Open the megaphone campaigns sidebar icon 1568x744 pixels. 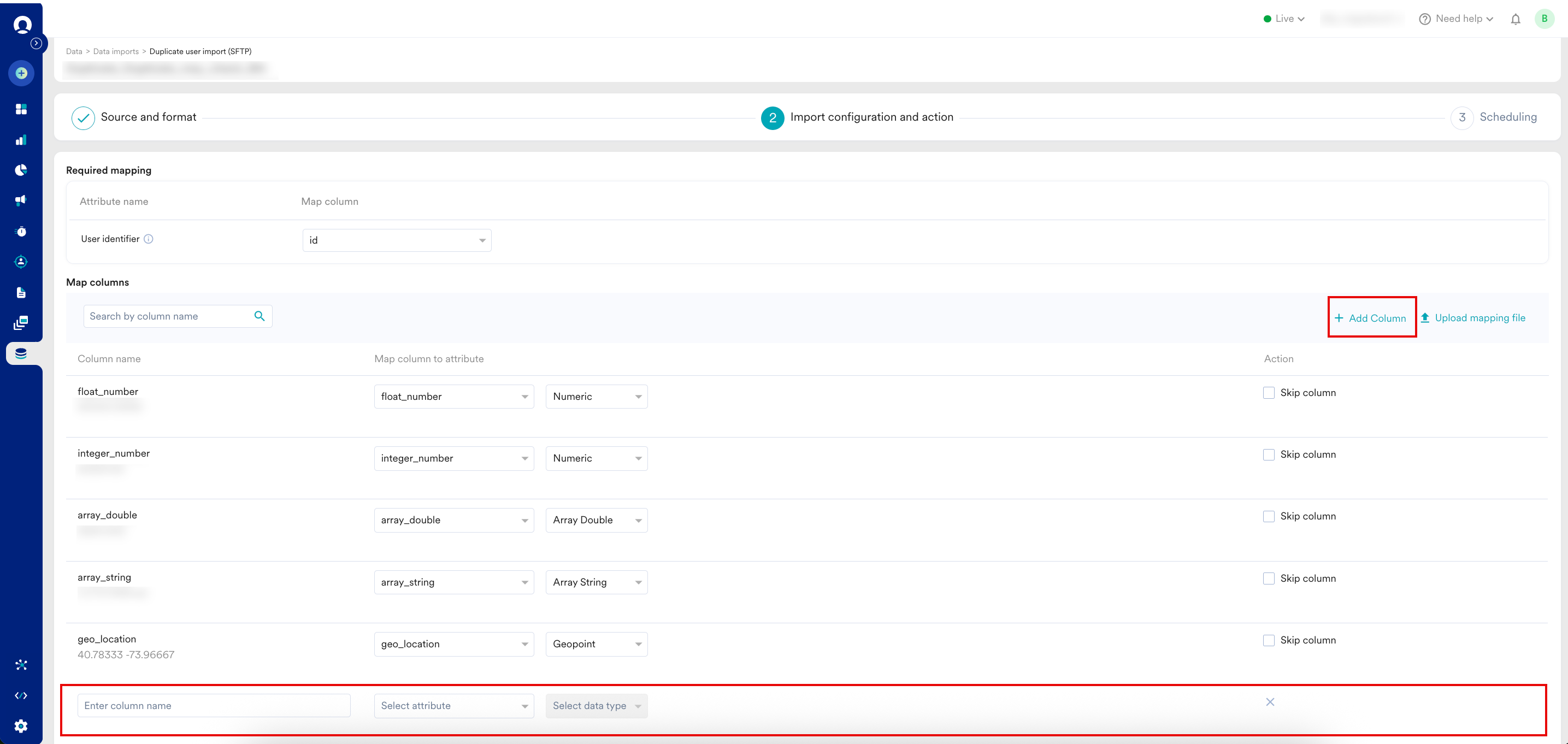coord(21,200)
